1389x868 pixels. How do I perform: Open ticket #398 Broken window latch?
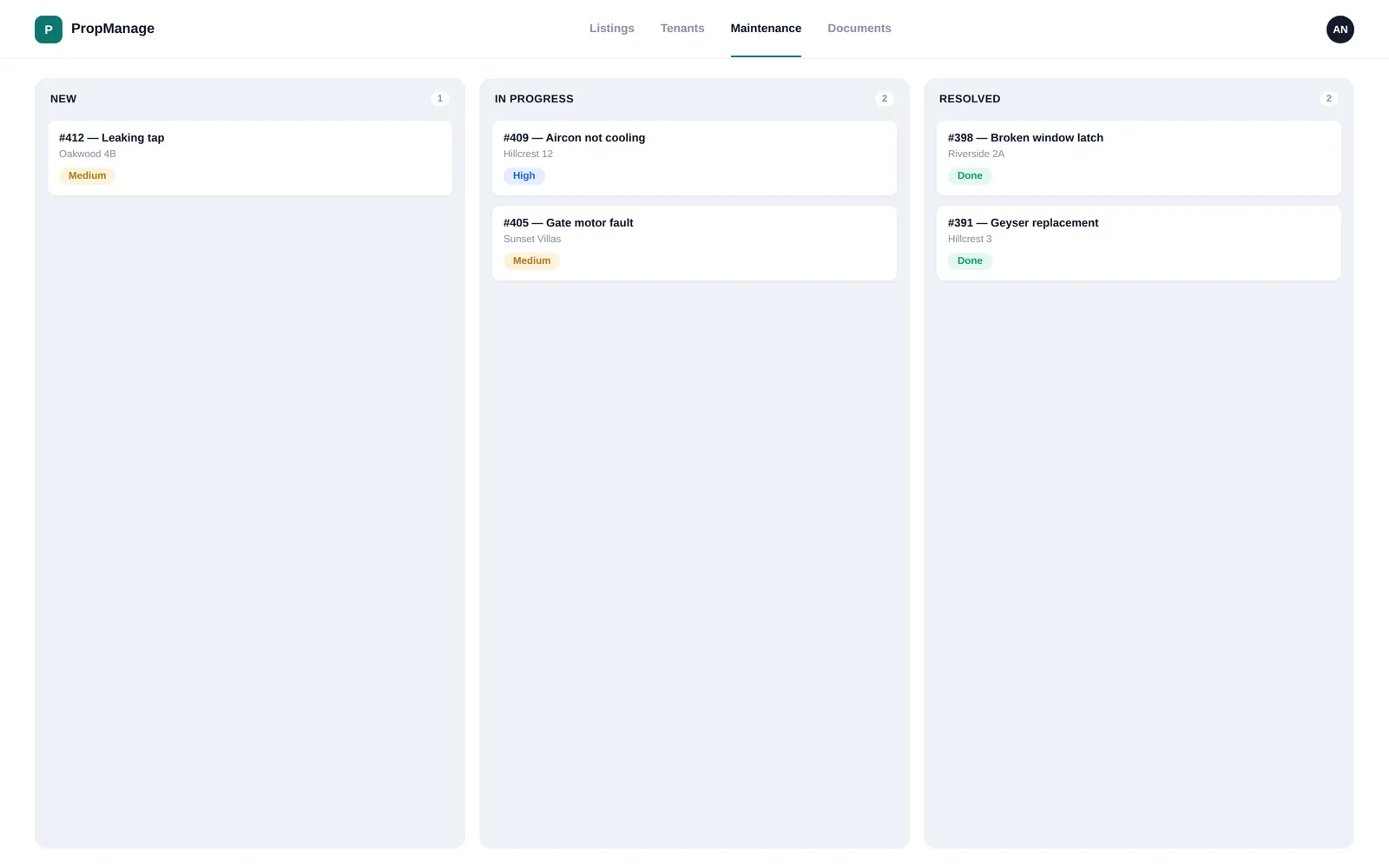point(1139,158)
